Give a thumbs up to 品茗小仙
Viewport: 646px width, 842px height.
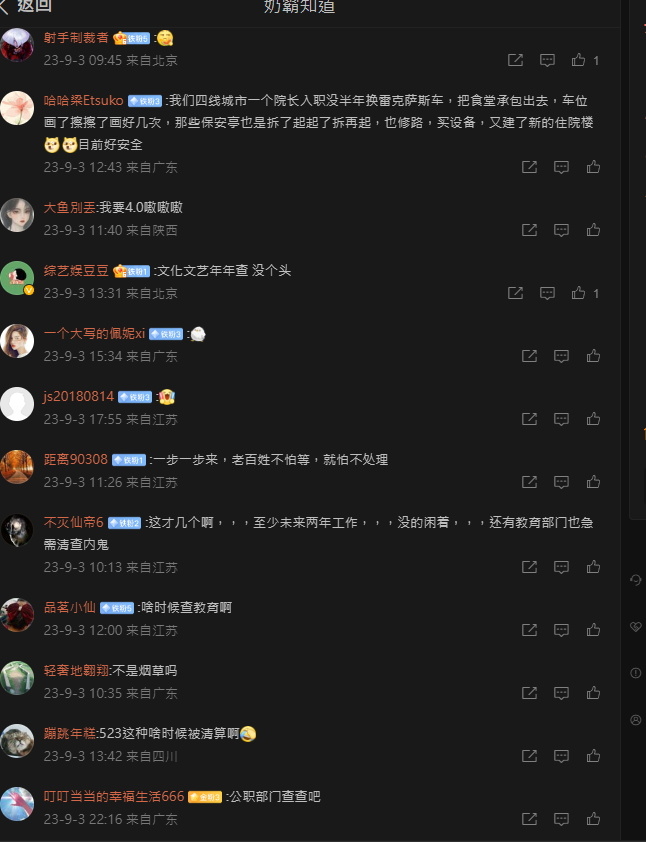click(593, 630)
